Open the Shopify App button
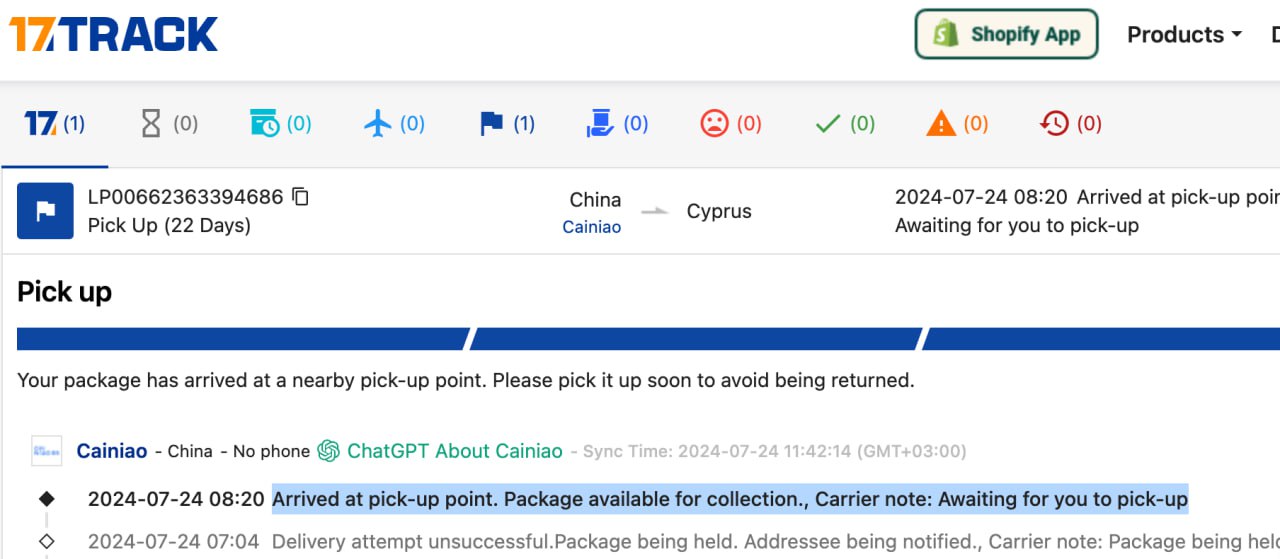 click(x=1007, y=34)
